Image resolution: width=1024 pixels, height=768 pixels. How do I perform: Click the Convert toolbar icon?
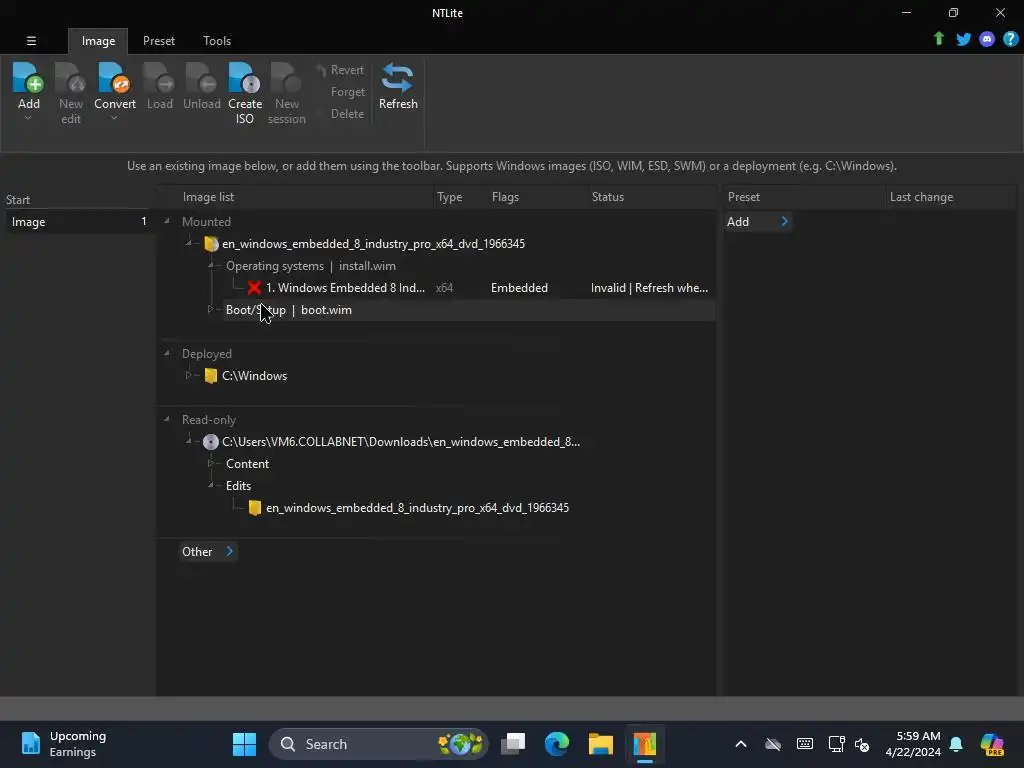[x=114, y=78]
